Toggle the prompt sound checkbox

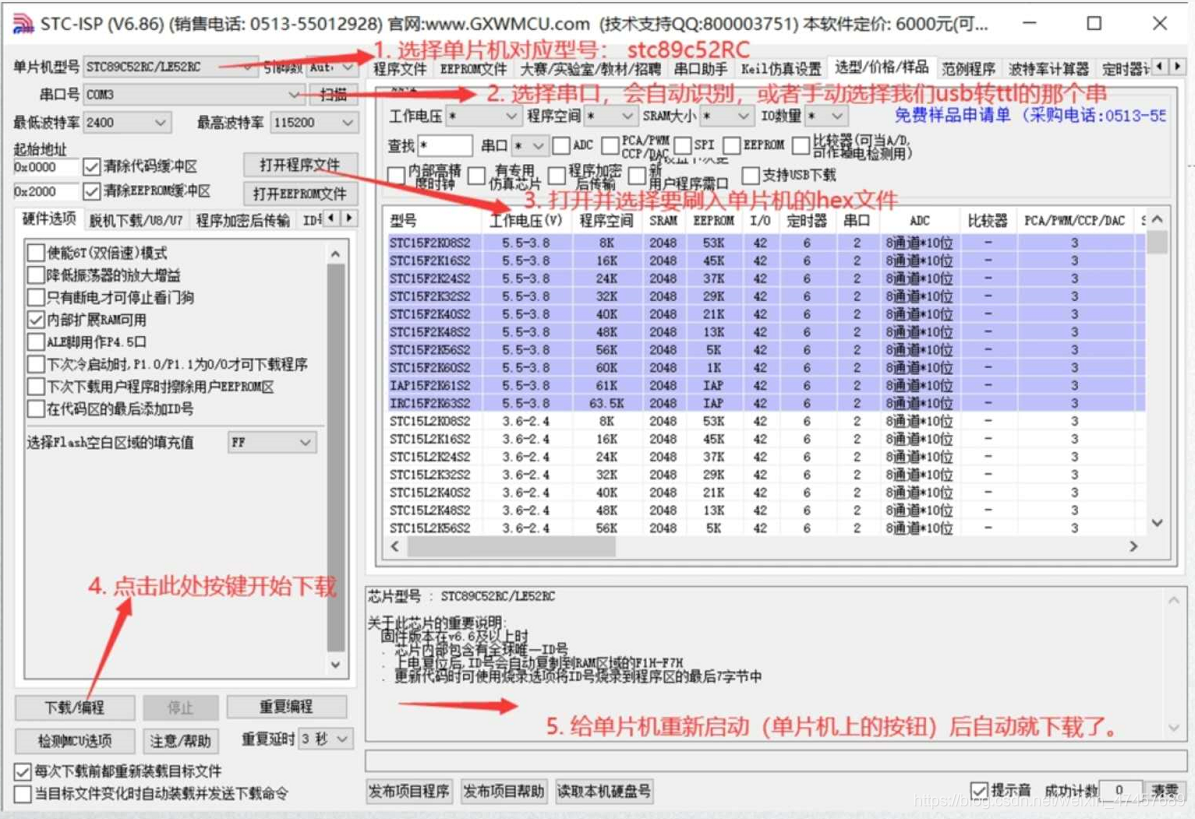pyautogui.click(x=979, y=790)
